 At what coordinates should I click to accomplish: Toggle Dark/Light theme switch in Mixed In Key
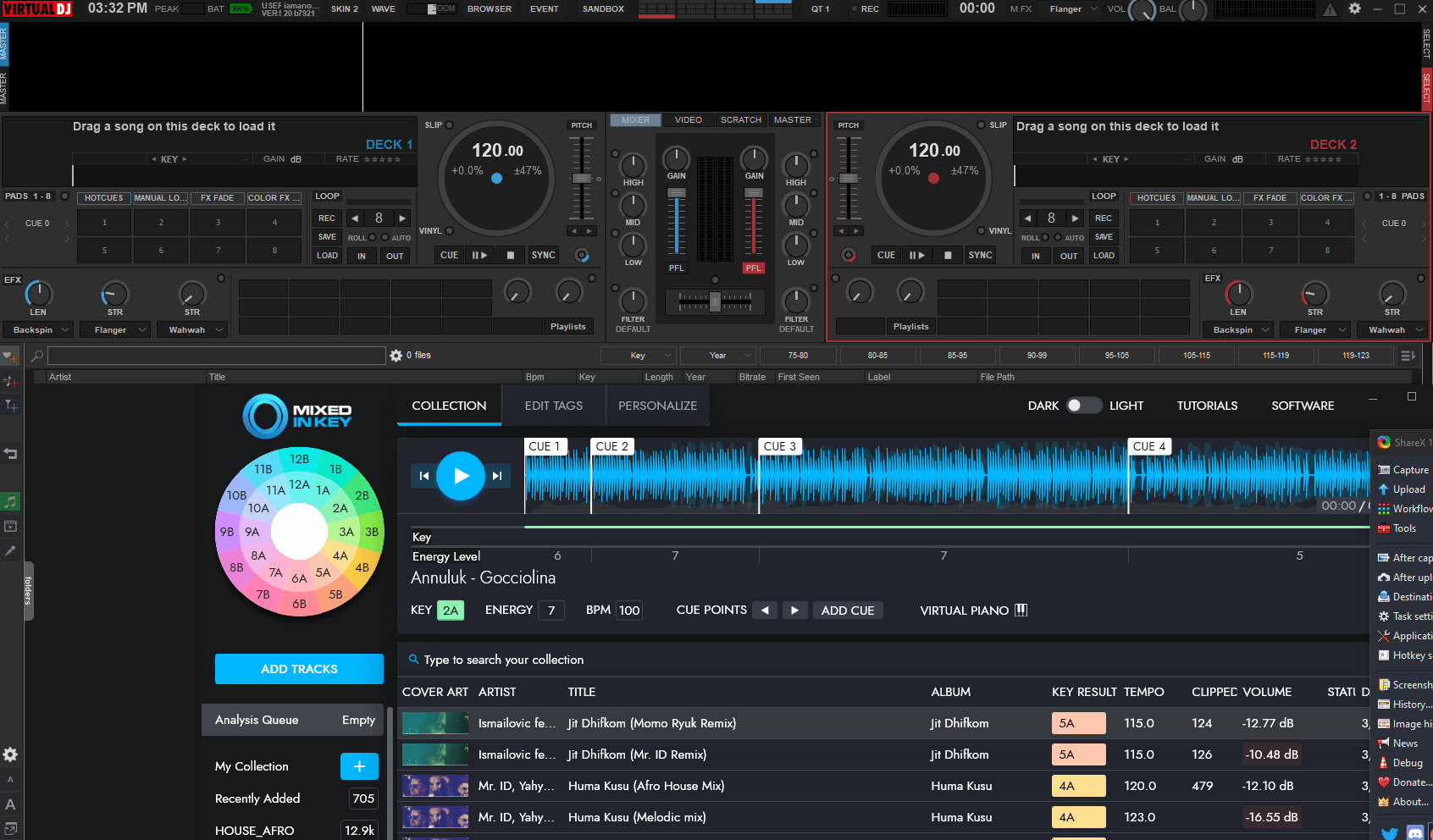pos(1083,406)
